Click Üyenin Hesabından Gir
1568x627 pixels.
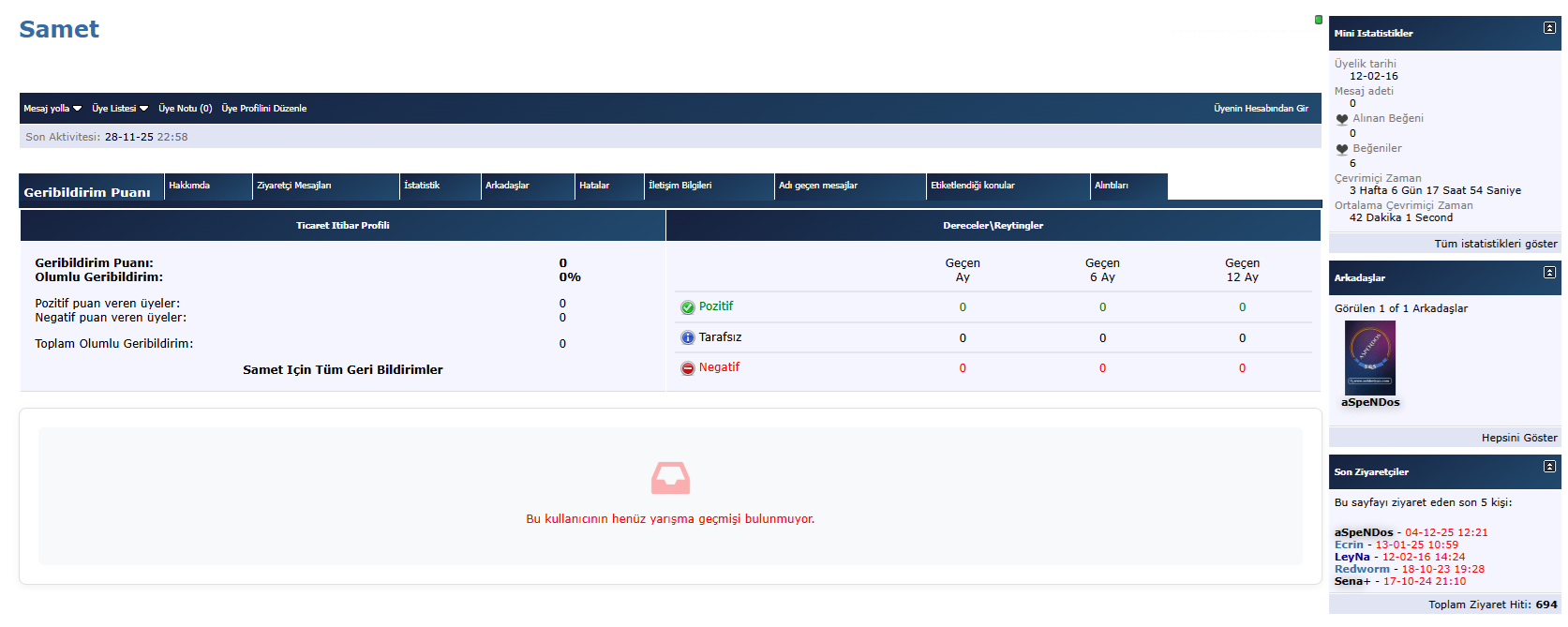tap(1261, 109)
